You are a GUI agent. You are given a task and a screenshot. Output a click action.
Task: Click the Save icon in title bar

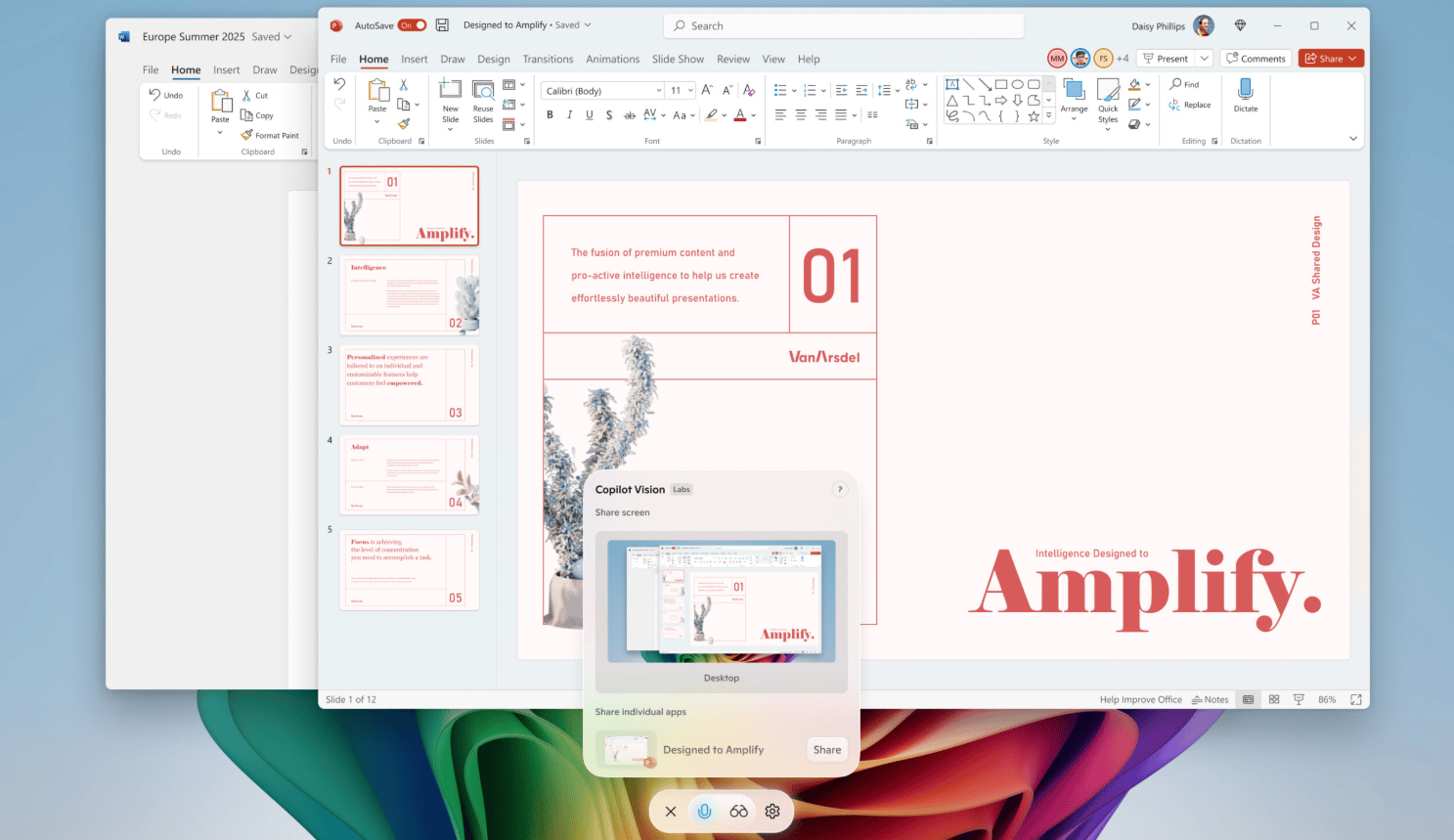pyautogui.click(x=442, y=25)
